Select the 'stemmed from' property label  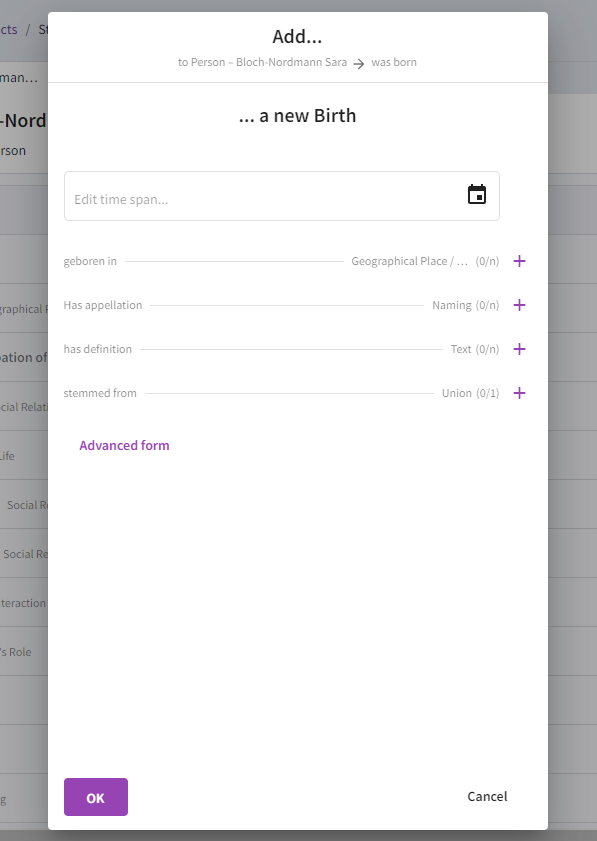tap(100, 393)
